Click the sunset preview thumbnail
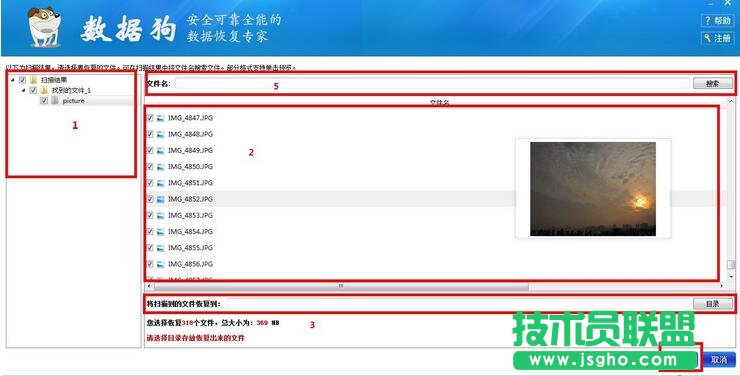The image size is (740, 376). pyautogui.click(x=593, y=189)
